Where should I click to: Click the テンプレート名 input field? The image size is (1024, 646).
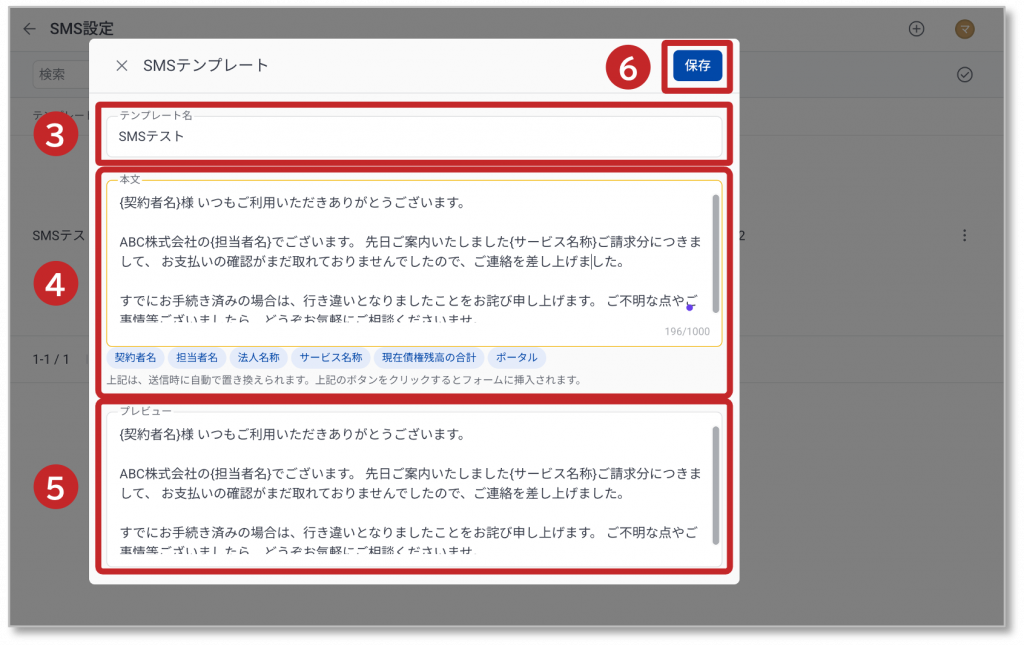click(x=414, y=137)
